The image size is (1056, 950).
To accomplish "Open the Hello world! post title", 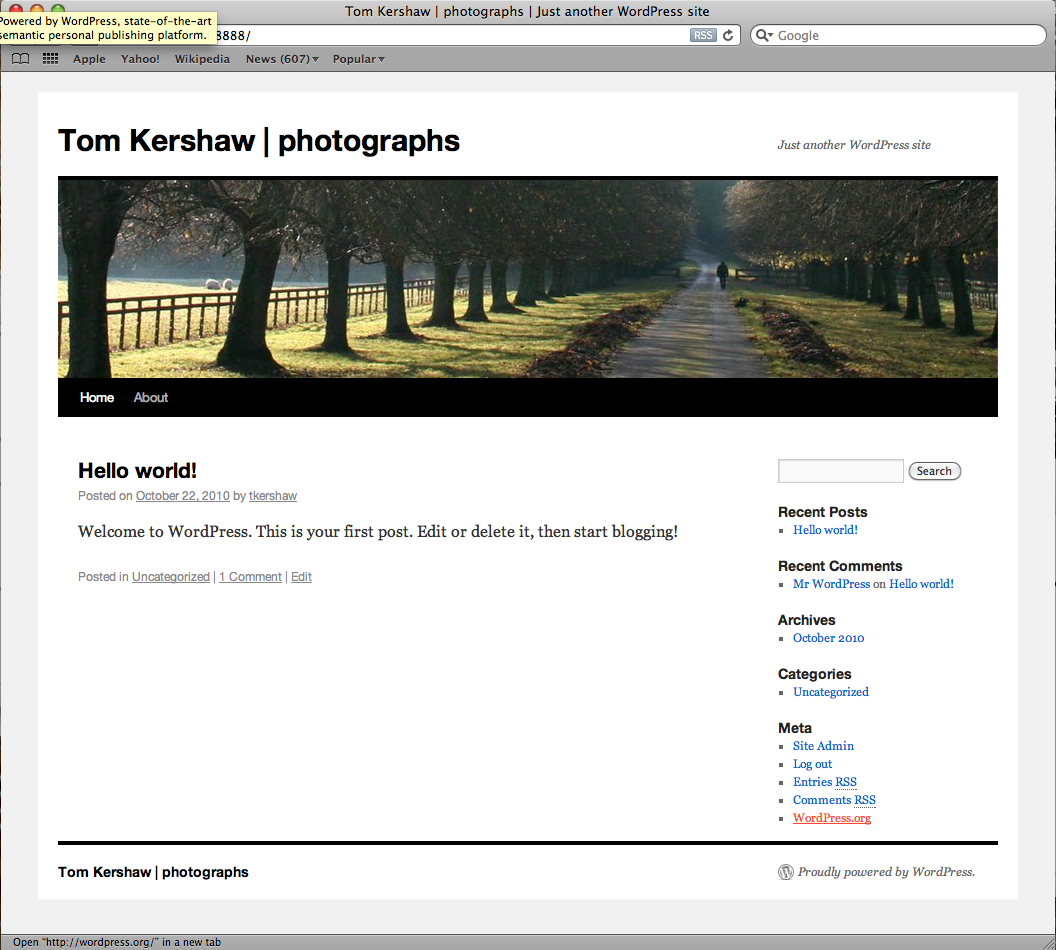I will tap(137, 471).
